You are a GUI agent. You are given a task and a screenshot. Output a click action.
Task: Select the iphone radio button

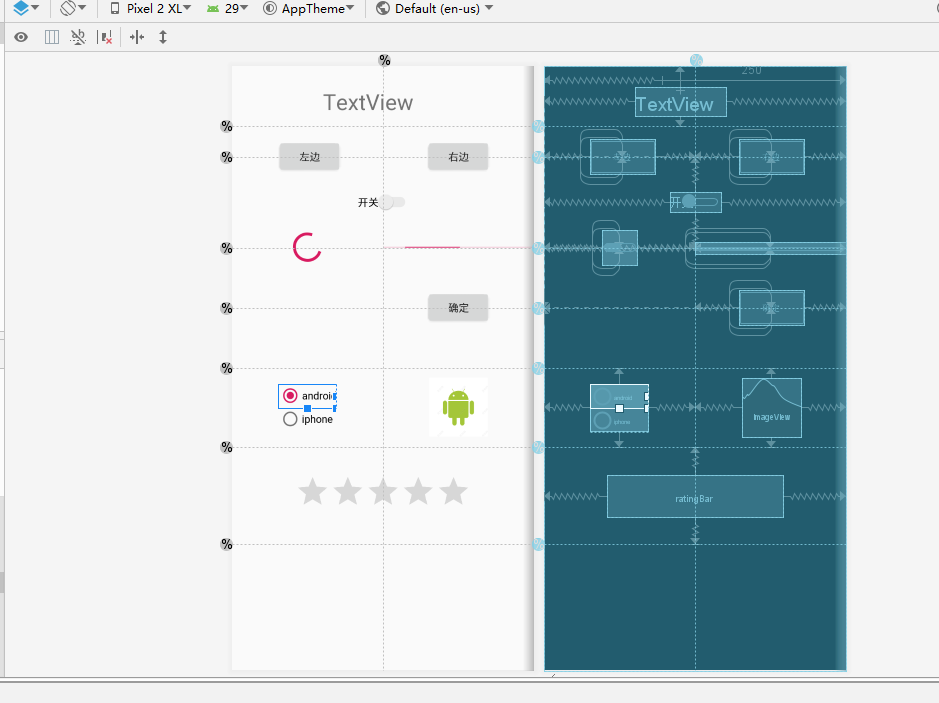[308, 419]
